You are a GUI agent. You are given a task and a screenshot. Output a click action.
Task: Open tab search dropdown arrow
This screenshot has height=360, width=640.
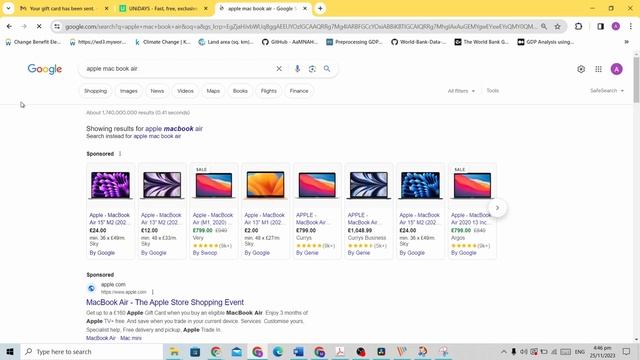pyautogui.click(x=8, y=8)
